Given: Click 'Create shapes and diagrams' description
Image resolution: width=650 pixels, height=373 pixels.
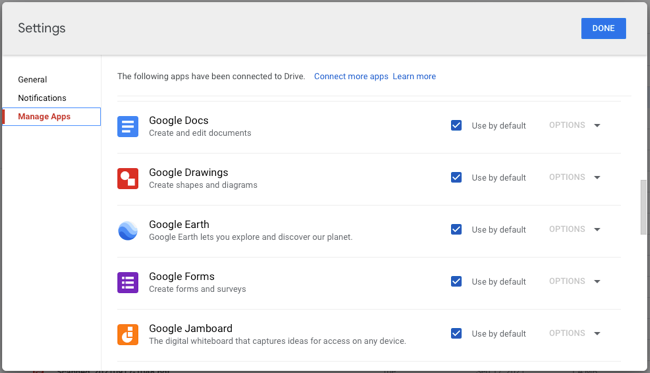Looking at the screenshot, I should (203, 185).
